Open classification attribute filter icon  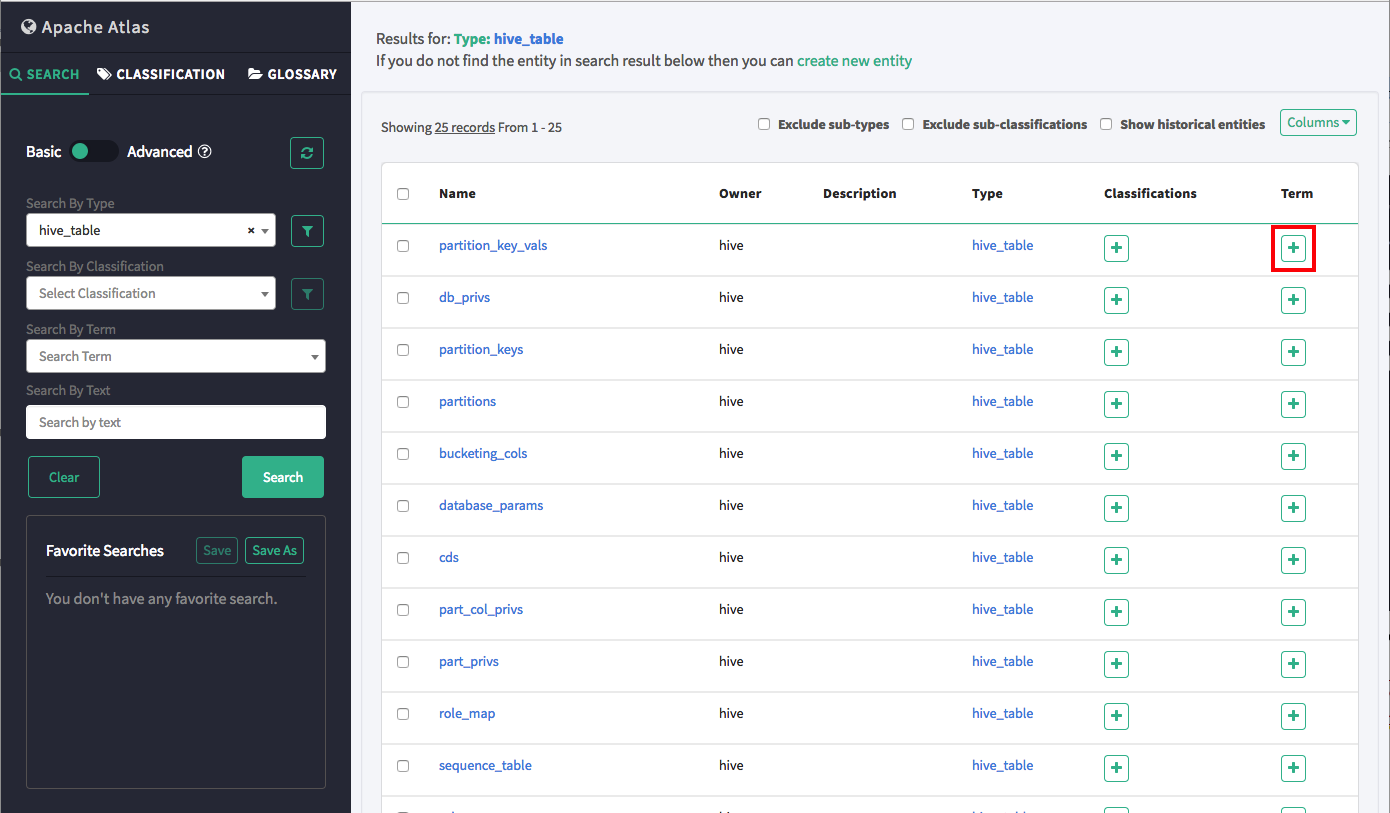pyautogui.click(x=307, y=294)
